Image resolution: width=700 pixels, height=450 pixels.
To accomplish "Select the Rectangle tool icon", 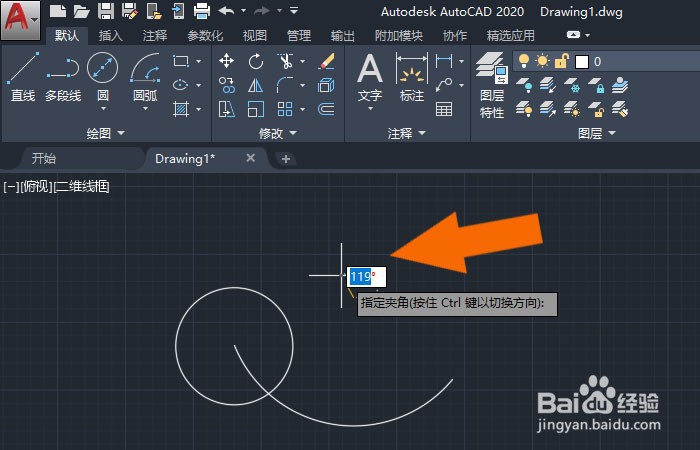I will click(x=180, y=61).
